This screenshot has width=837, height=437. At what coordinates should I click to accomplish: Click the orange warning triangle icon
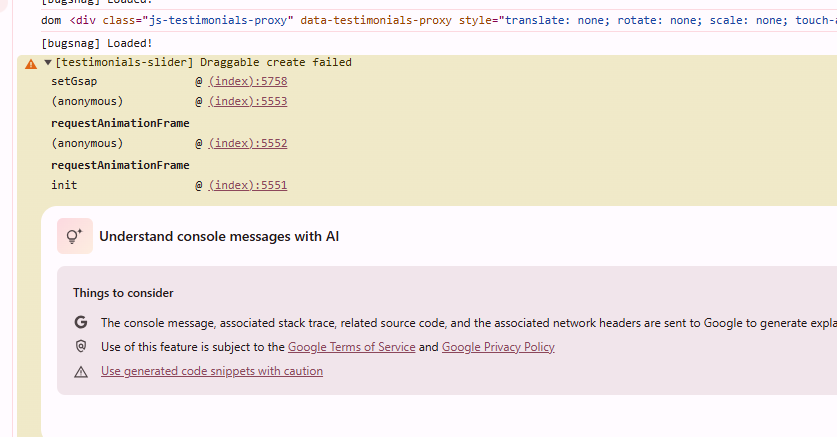[x=31, y=64]
